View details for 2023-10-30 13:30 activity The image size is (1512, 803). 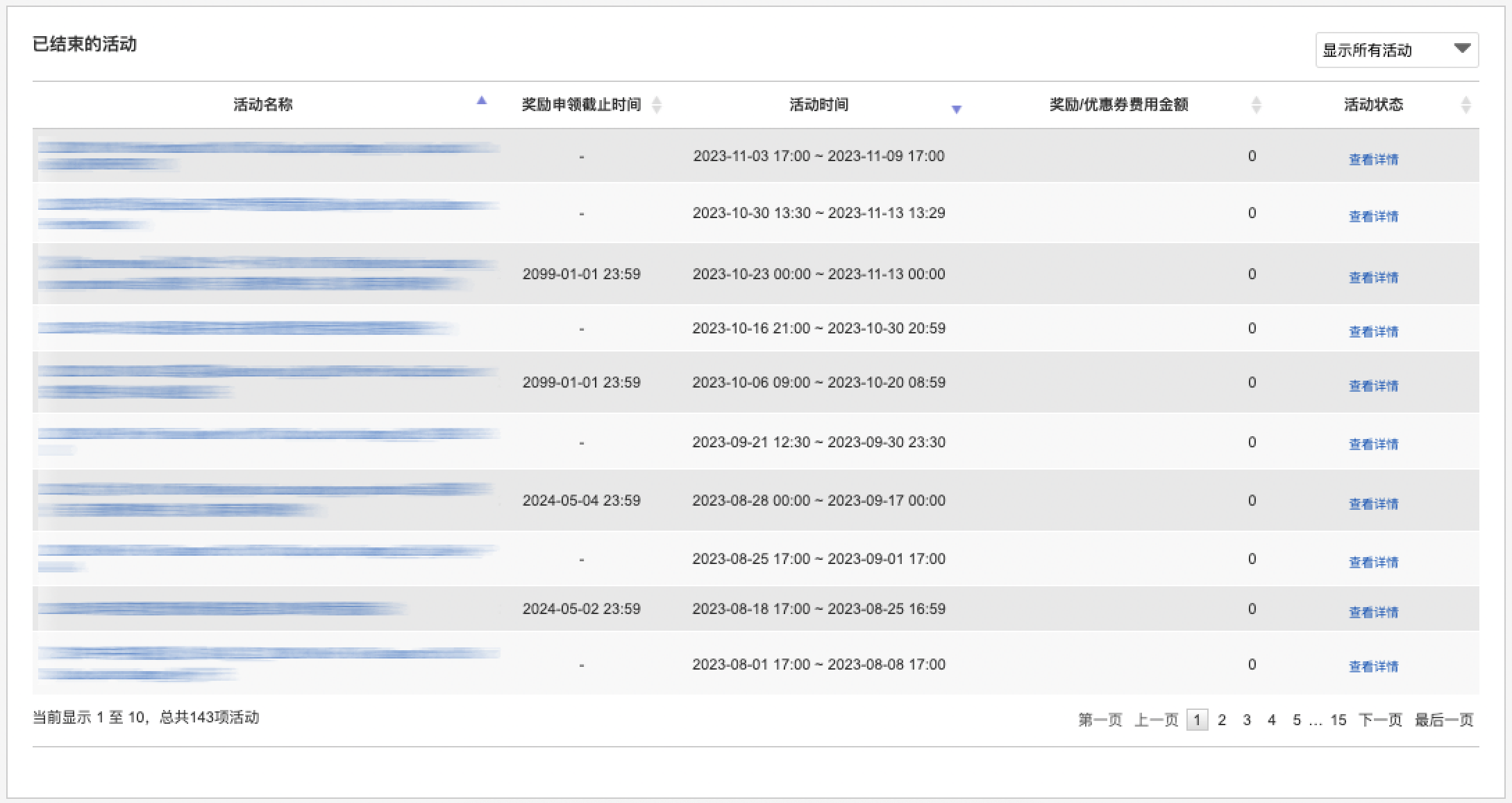pos(1373,216)
